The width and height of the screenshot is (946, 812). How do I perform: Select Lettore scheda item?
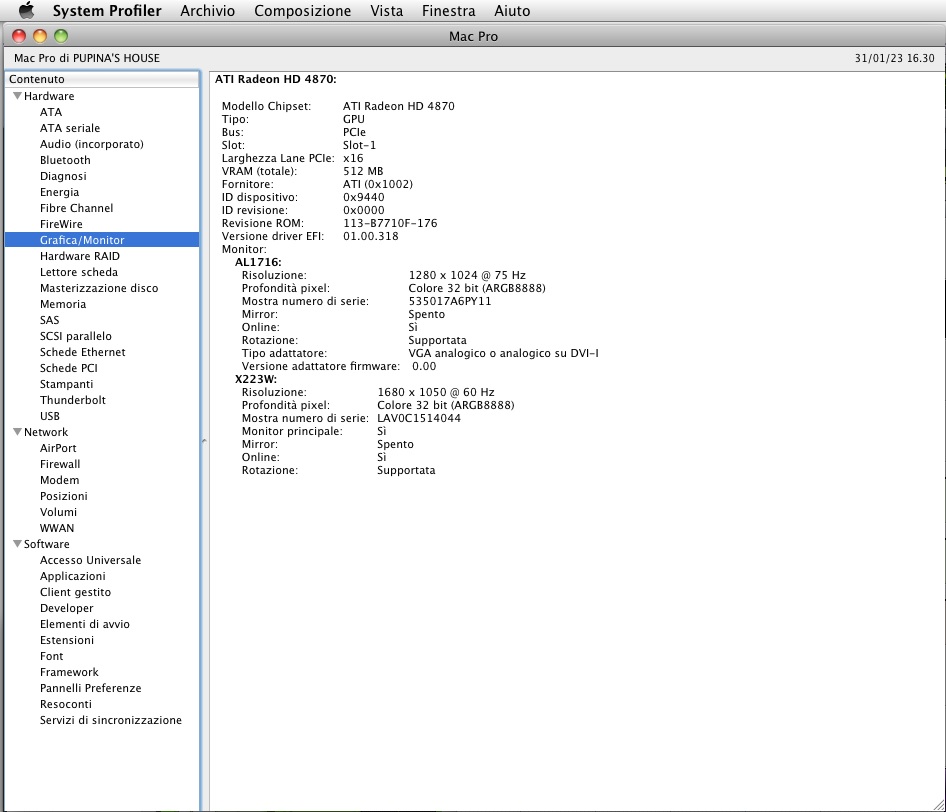(79, 272)
